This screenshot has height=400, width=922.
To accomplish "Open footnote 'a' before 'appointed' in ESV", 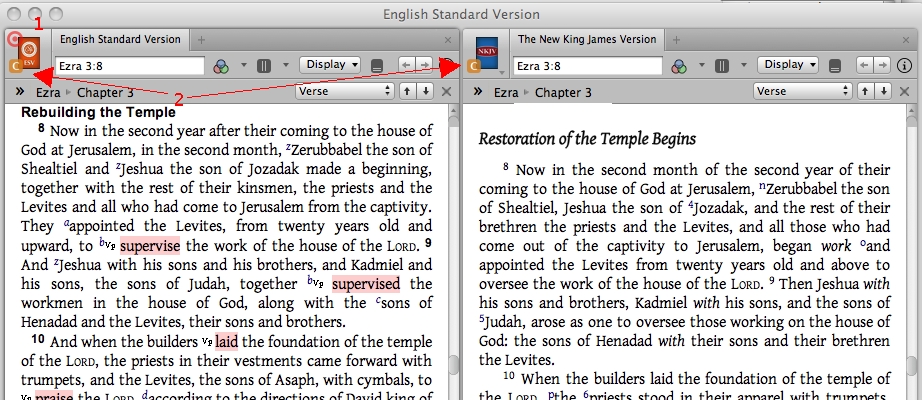I will pos(66,224).
